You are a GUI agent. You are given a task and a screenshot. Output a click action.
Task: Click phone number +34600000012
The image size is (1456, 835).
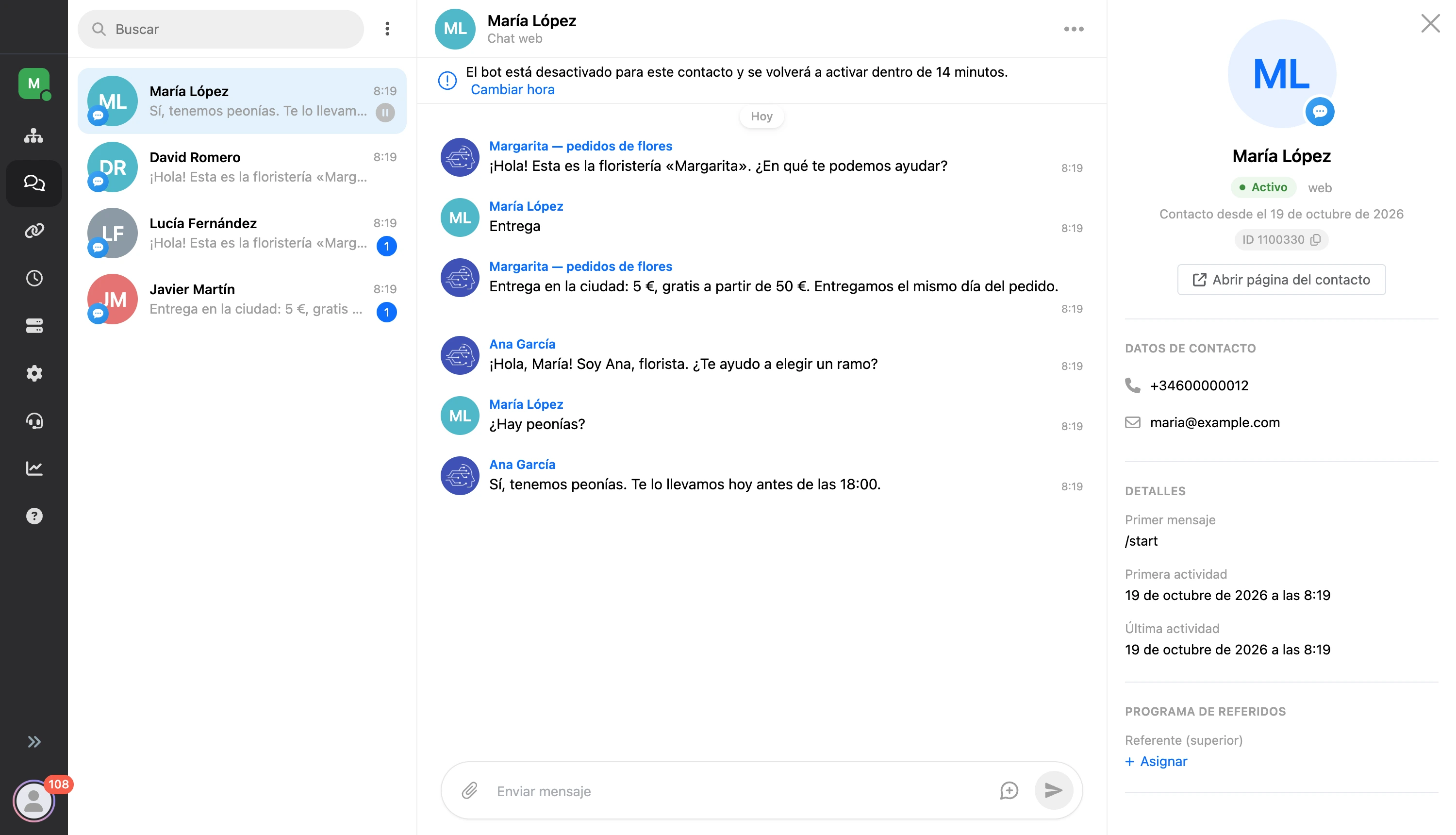coord(1199,385)
